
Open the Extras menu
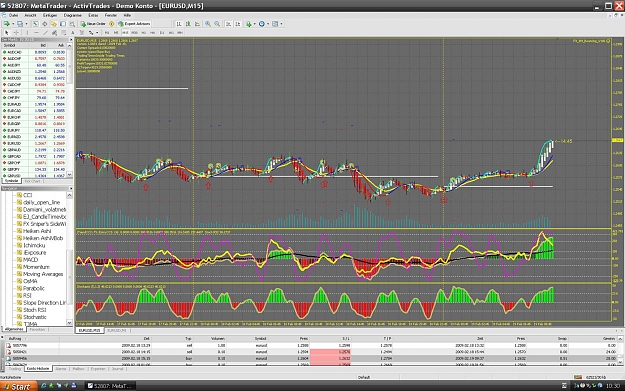(x=93, y=15)
